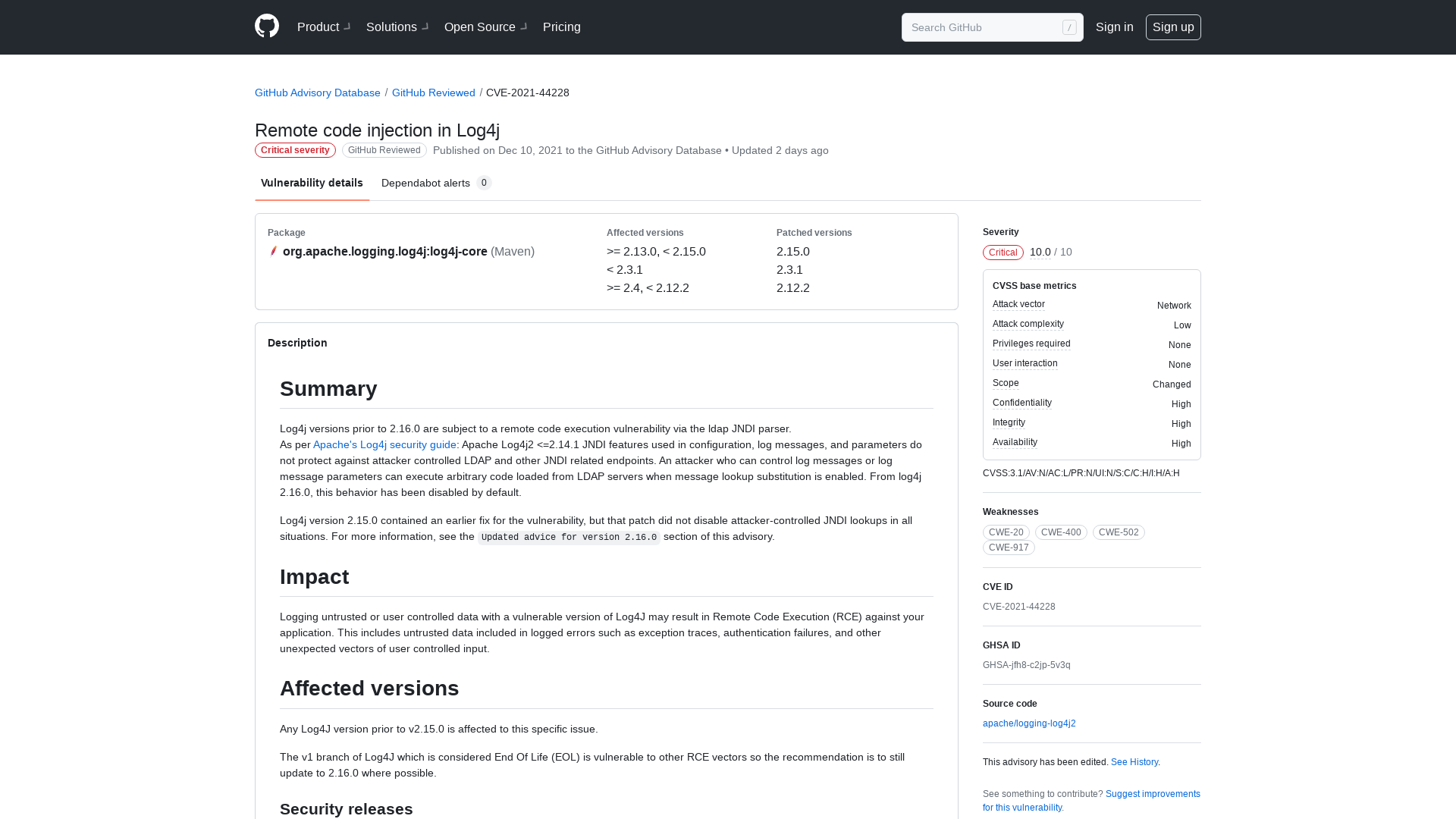Click the 'Updated advice for version 2.16.0' code
Screen dimensions: 1456x819
click(x=569, y=537)
